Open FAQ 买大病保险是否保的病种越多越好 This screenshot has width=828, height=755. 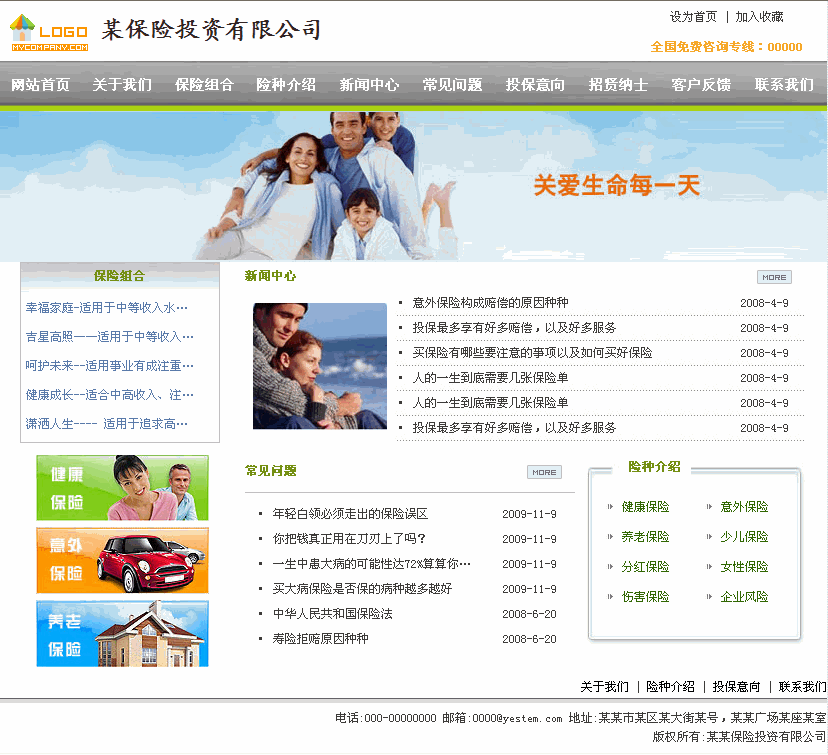[362, 589]
